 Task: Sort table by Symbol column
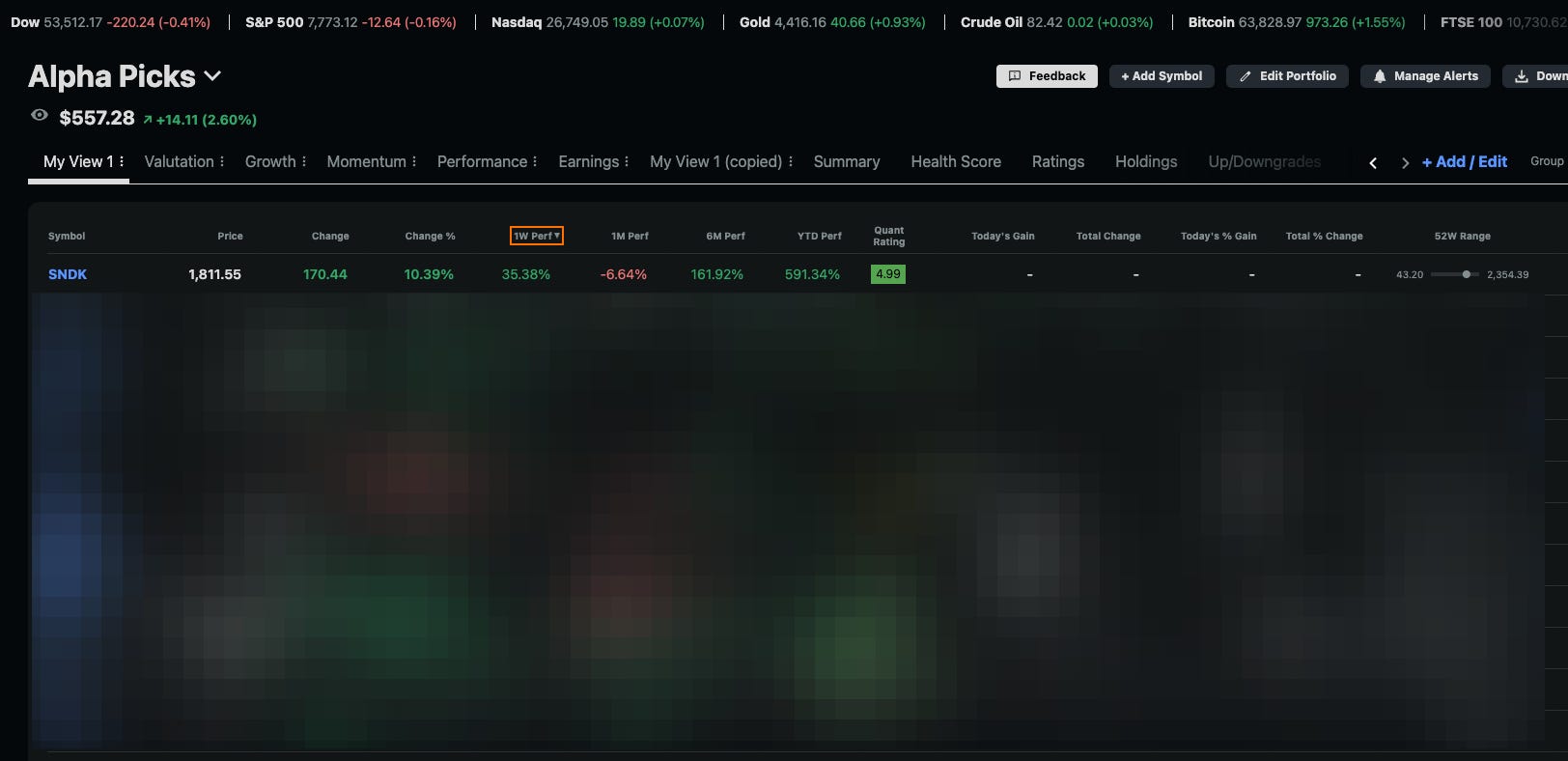(x=67, y=236)
